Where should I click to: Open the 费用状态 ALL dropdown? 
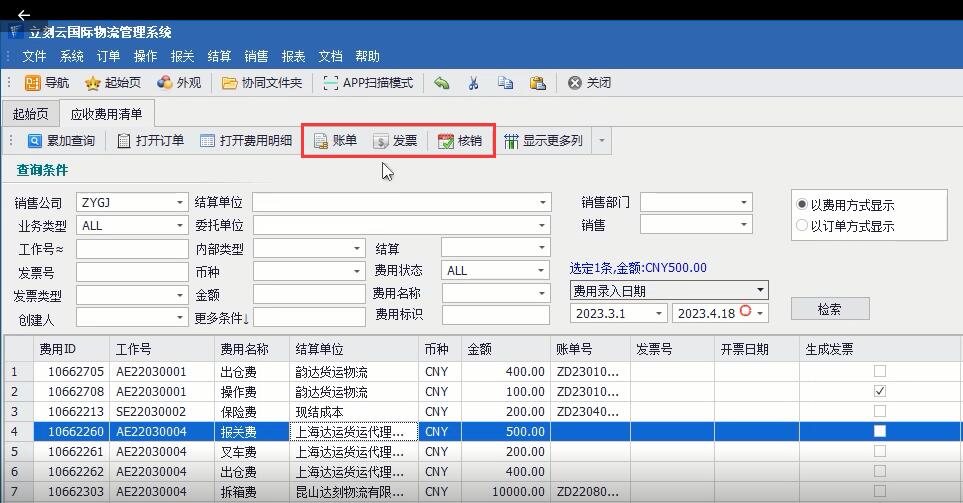pos(541,271)
